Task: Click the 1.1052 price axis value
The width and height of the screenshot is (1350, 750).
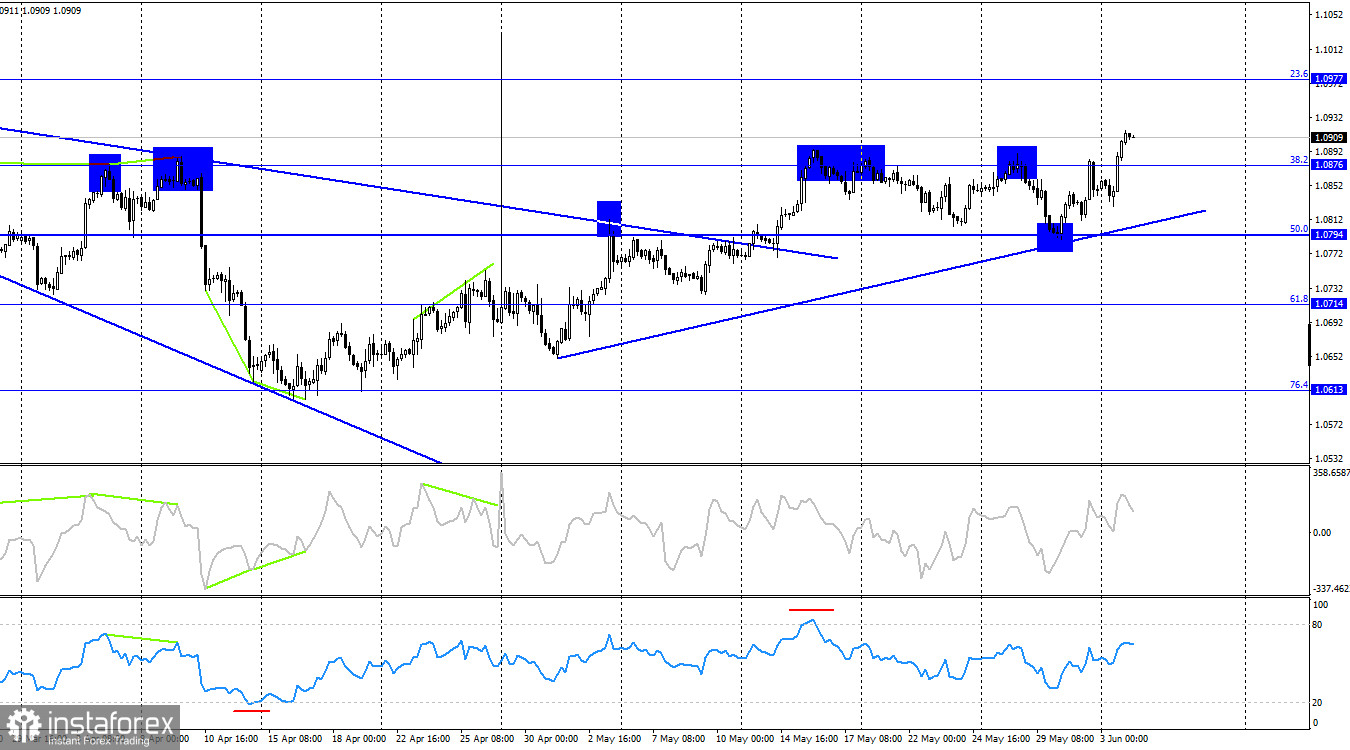Action: pyautogui.click(x=1329, y=15)
